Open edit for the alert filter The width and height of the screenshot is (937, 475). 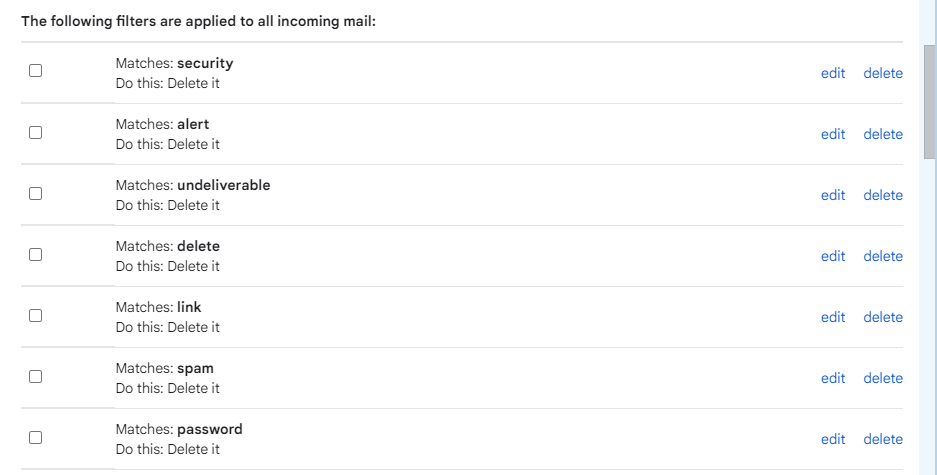[x=833, y=134]
